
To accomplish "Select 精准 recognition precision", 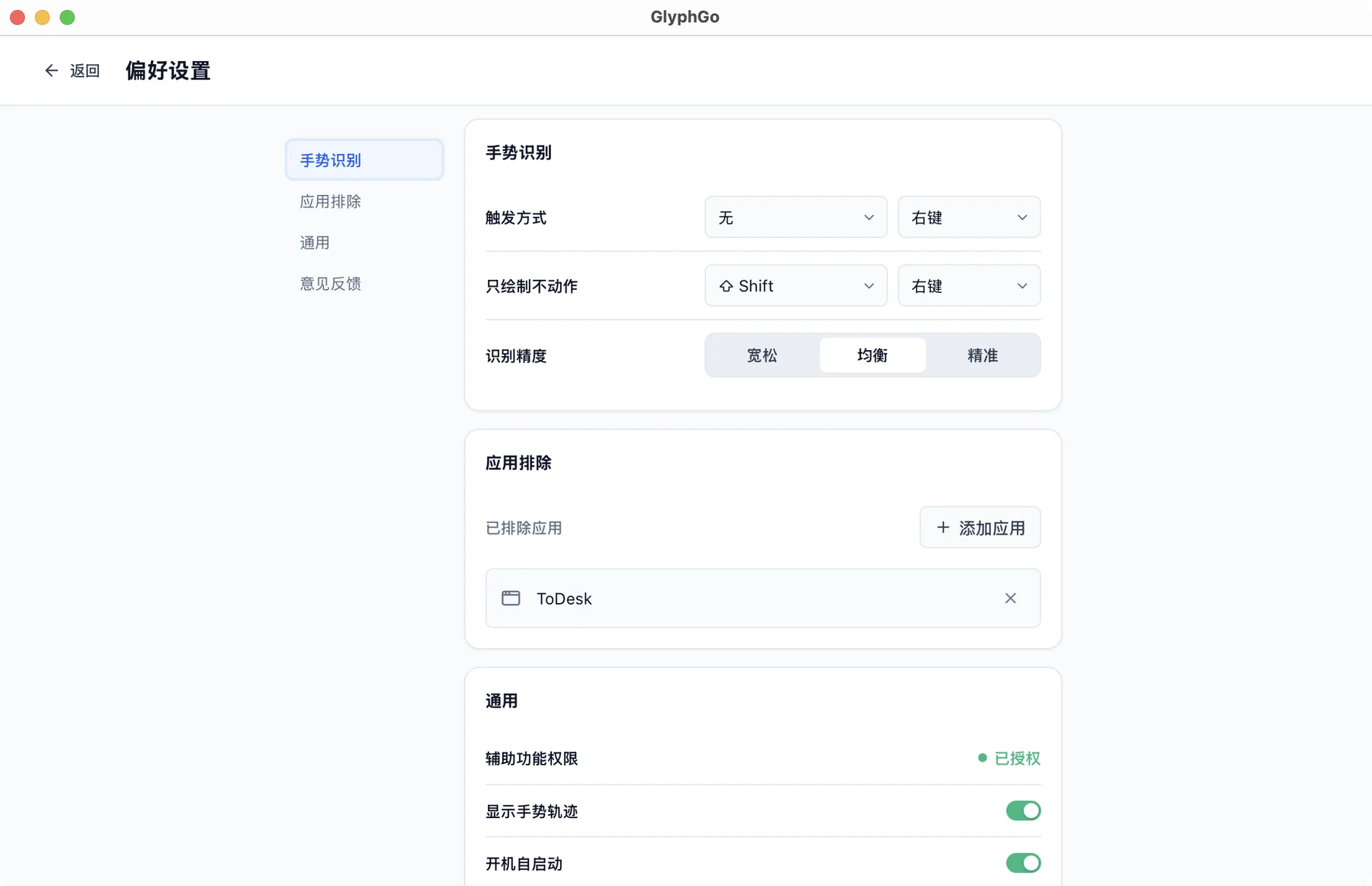I will pyautogui.click(x=983, y=355).
